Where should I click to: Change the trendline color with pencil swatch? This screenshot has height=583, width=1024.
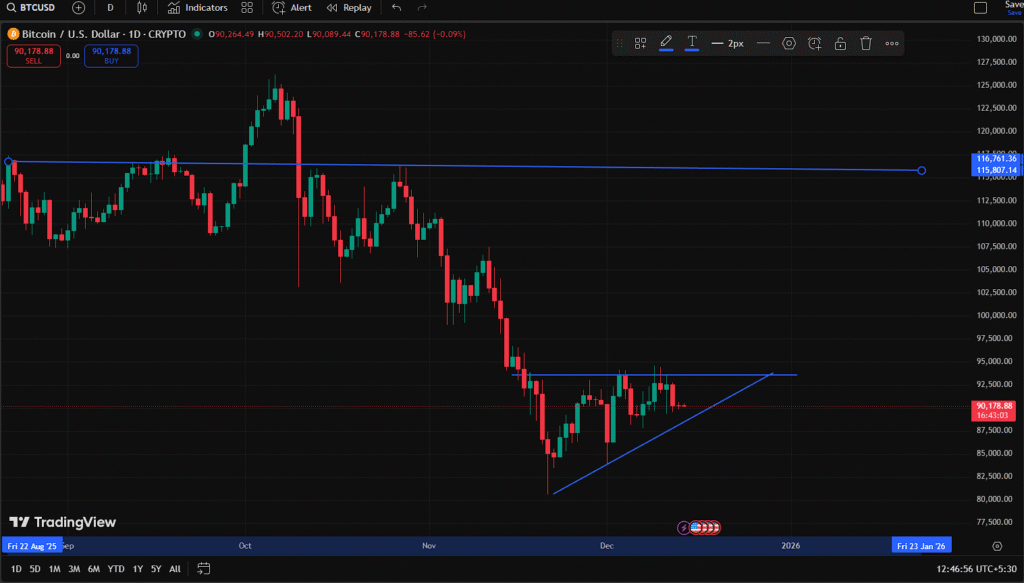pyautogui.click(x=666, y=43)
